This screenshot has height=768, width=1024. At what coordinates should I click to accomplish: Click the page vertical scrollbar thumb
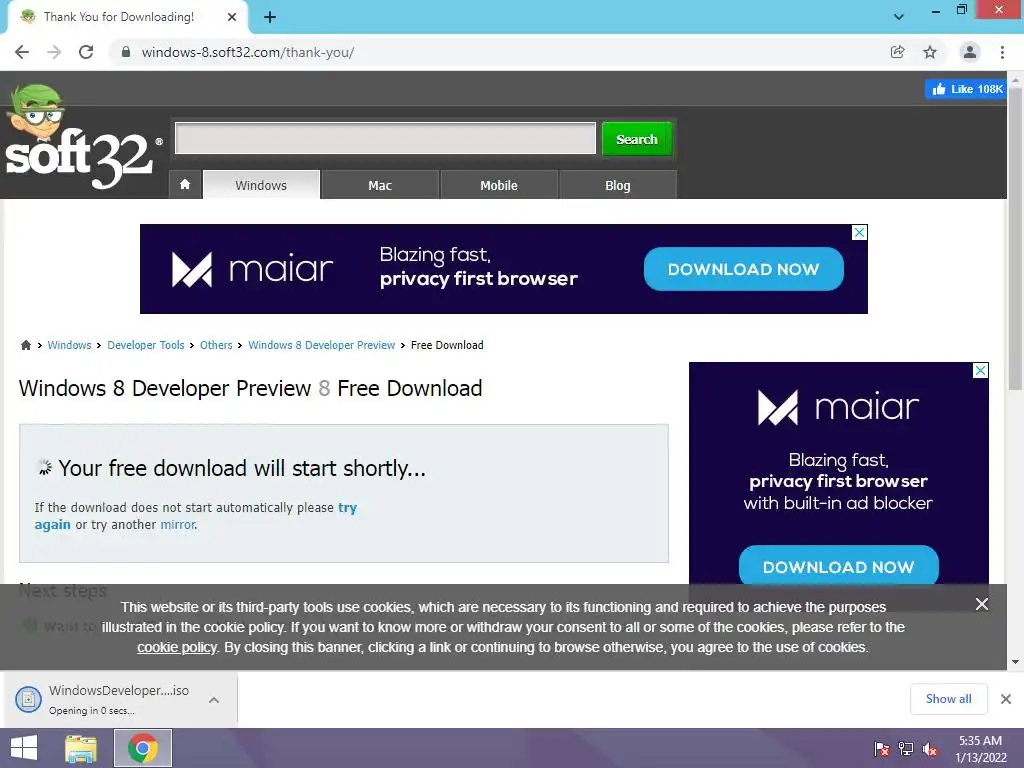1015,238
